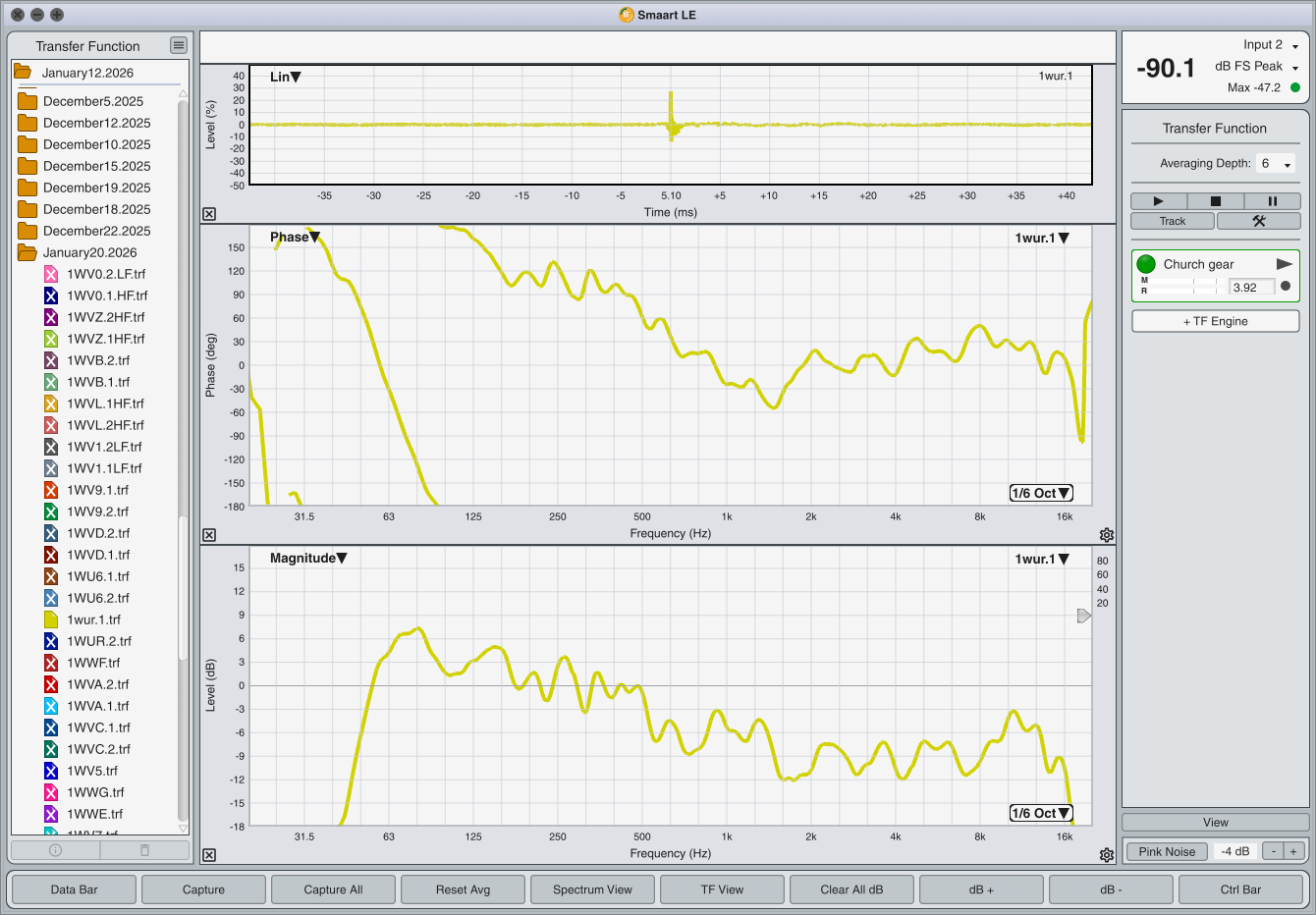Open the Averaging Depth dropdown

pos(1277,164)
